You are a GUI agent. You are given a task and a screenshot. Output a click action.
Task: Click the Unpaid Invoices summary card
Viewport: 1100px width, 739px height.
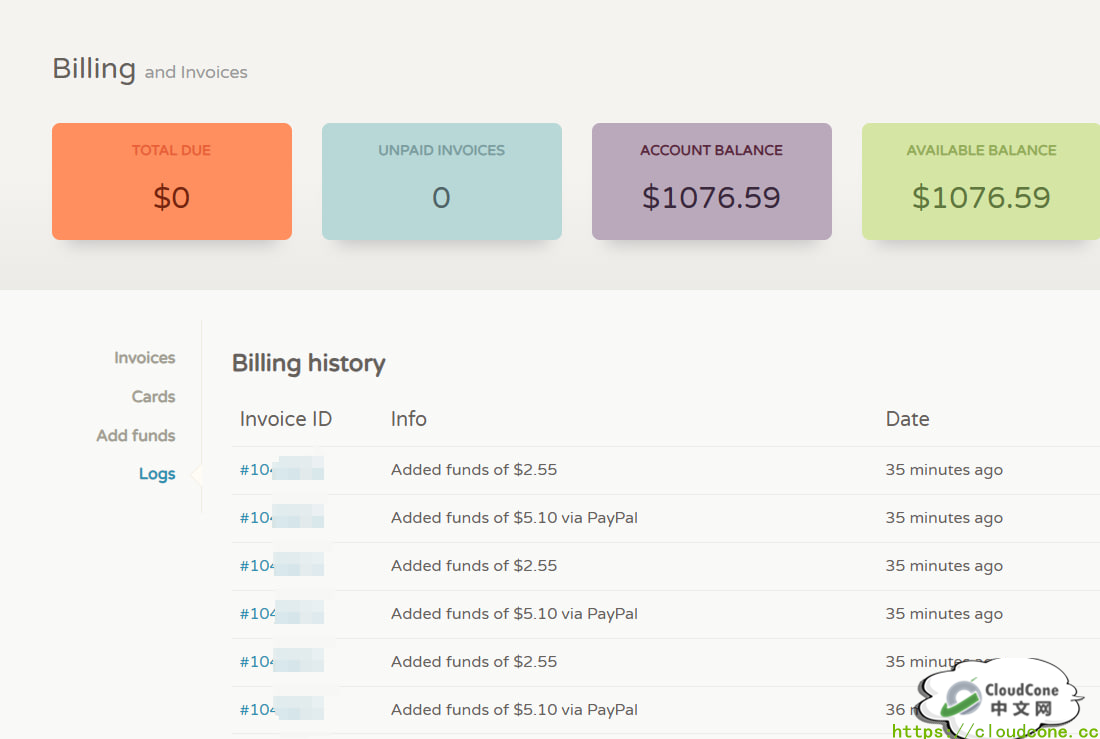441,181
